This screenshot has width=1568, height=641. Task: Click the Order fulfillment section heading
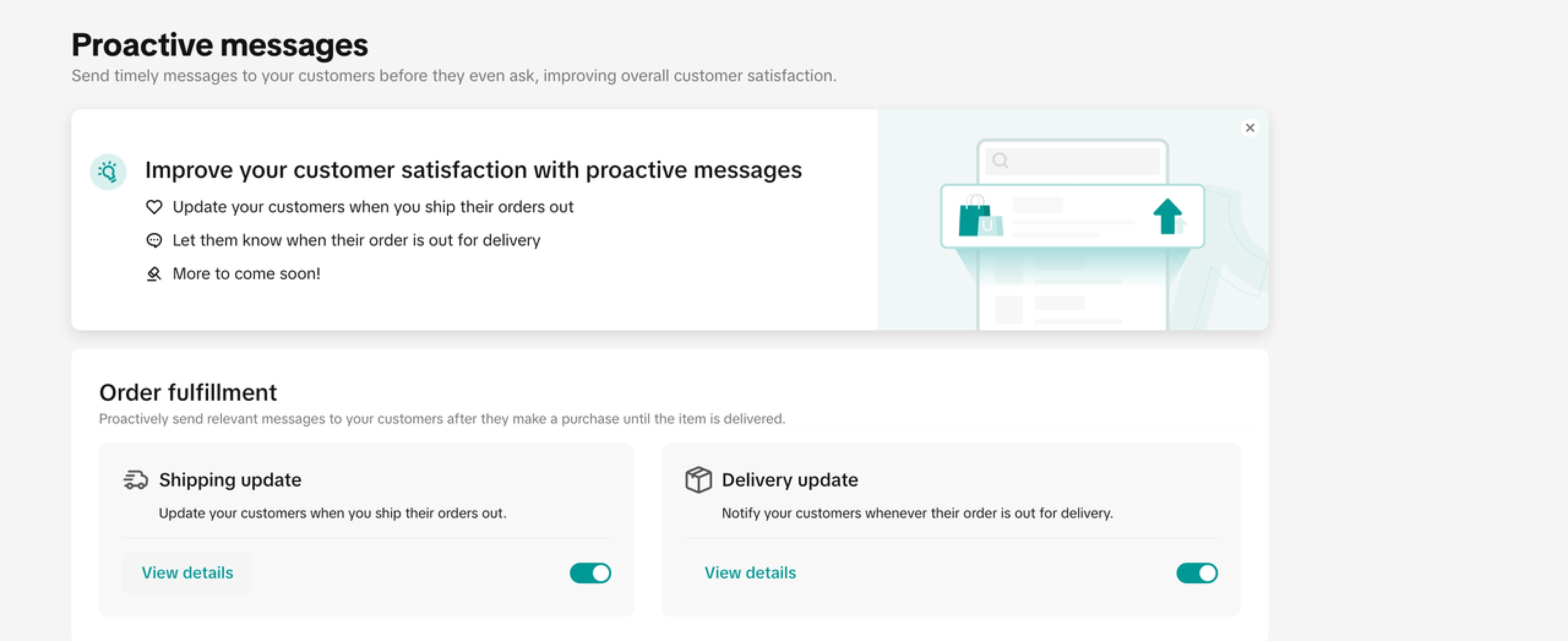[188, 392]
